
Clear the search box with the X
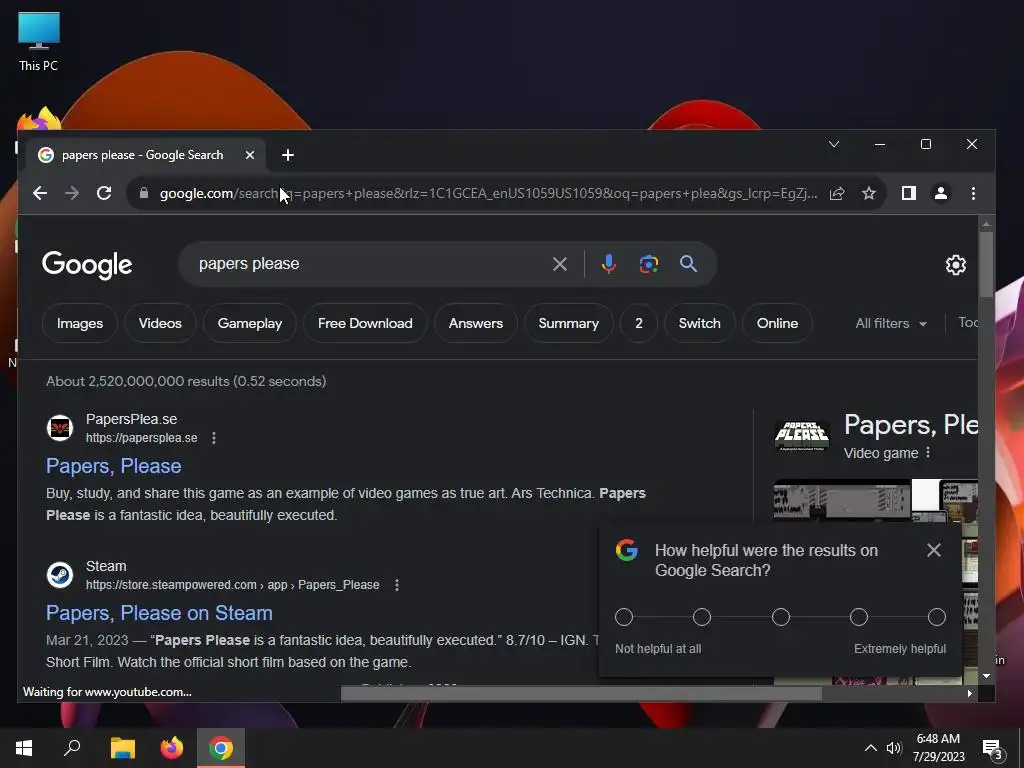click(x=560, y=264)
